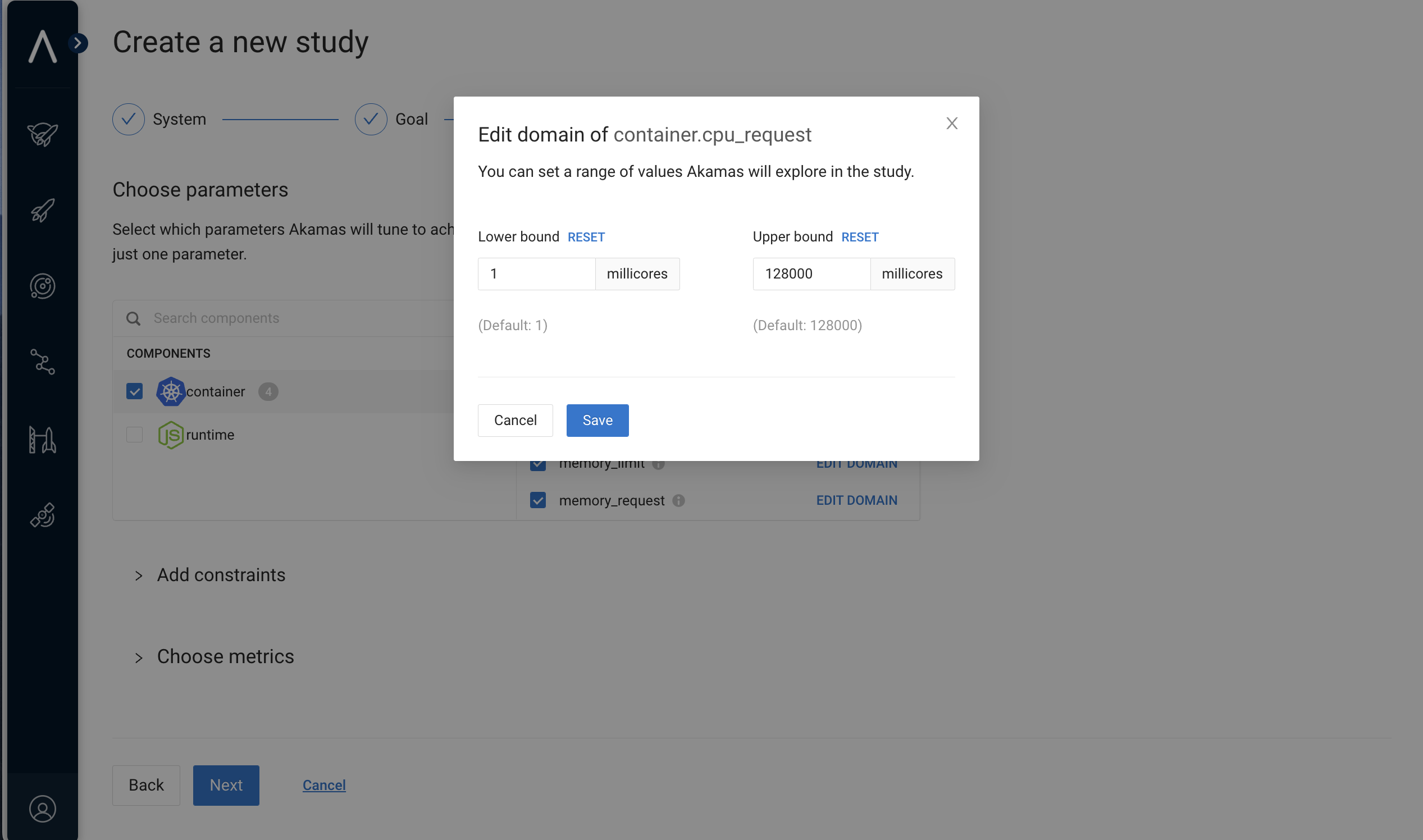1423x840 pixels.
Task: Toggle the container component checkbox
Action: click(134, 391)
